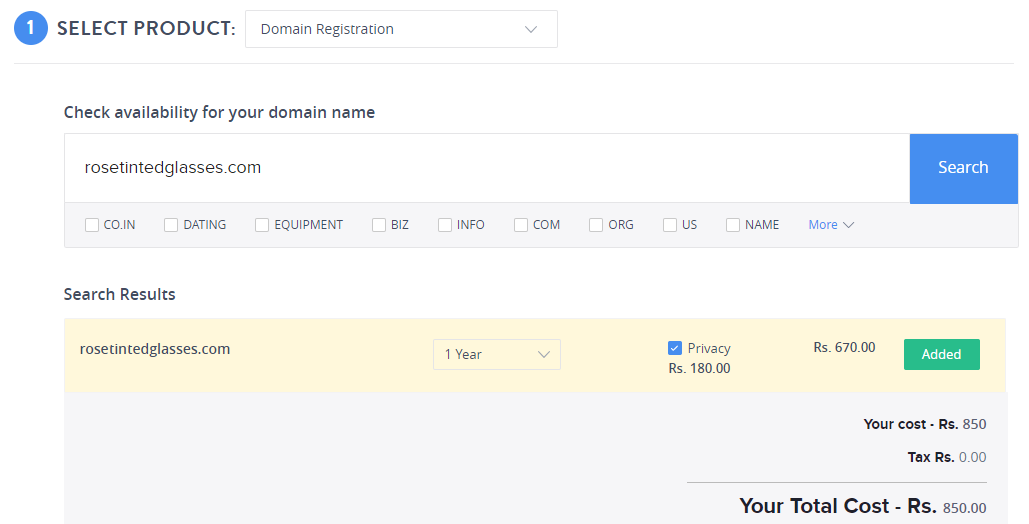
Task: Open the 1 Year duration dropdown
Action: point(496,354)
